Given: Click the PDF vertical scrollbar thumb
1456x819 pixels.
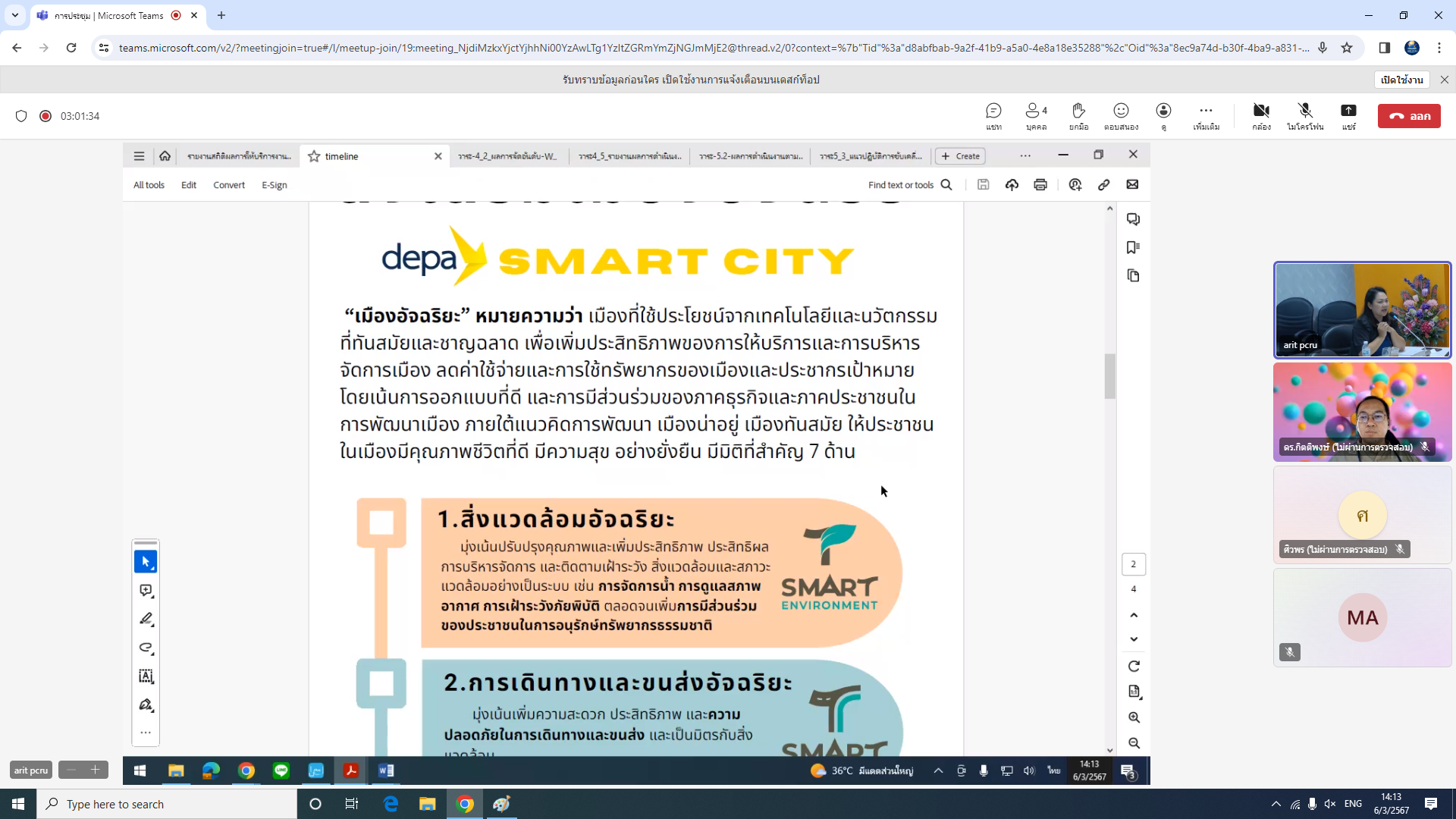Looking at the screenshot, I should tap(1109, 376).
